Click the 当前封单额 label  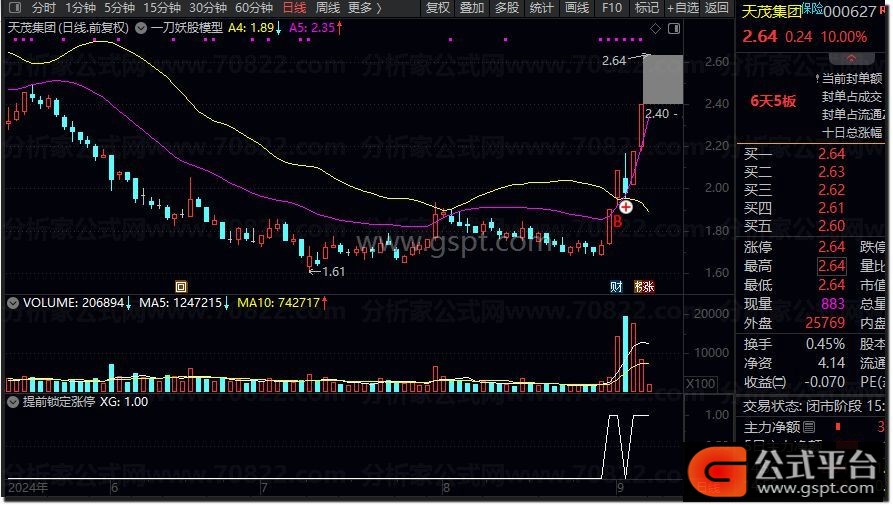tap(852, 78)
